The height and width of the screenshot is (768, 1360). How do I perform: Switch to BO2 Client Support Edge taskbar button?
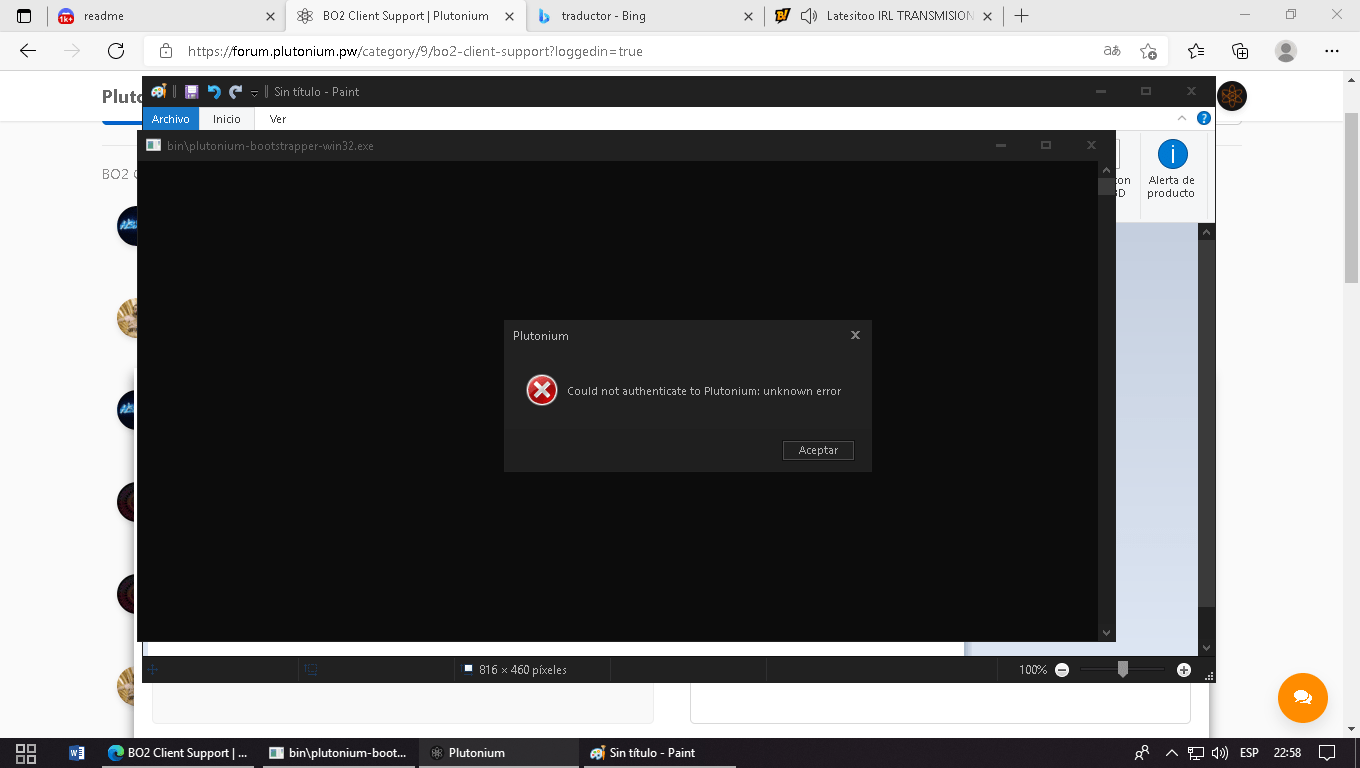(178, 753)
